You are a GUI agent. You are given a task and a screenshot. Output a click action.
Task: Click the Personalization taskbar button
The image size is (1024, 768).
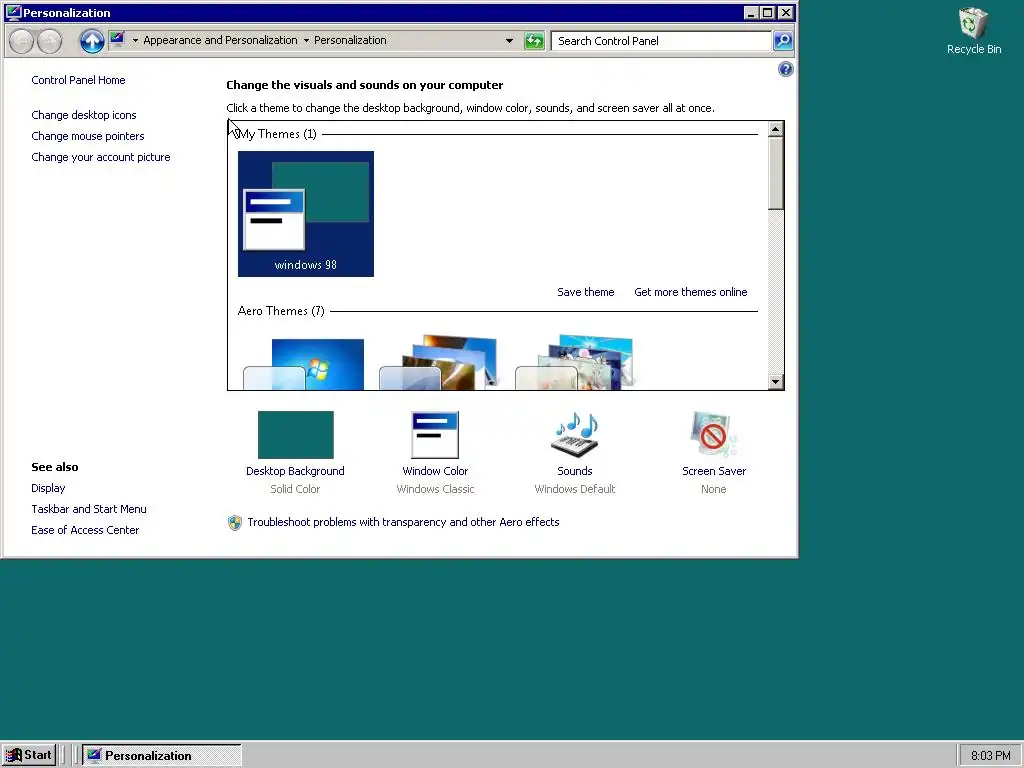[x=162, y=755]
